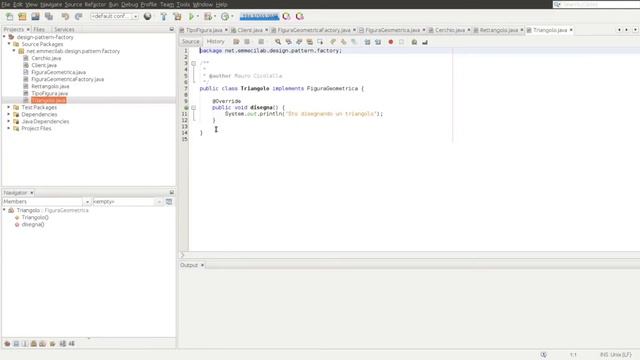Click the New Project toolbar icon
This screenshot has width=640, height=360.
pyautogui.click(x=22, y=16)
